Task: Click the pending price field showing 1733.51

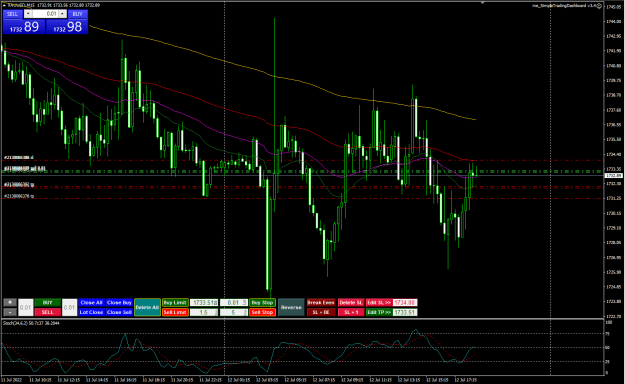Action: pos(204,303)
